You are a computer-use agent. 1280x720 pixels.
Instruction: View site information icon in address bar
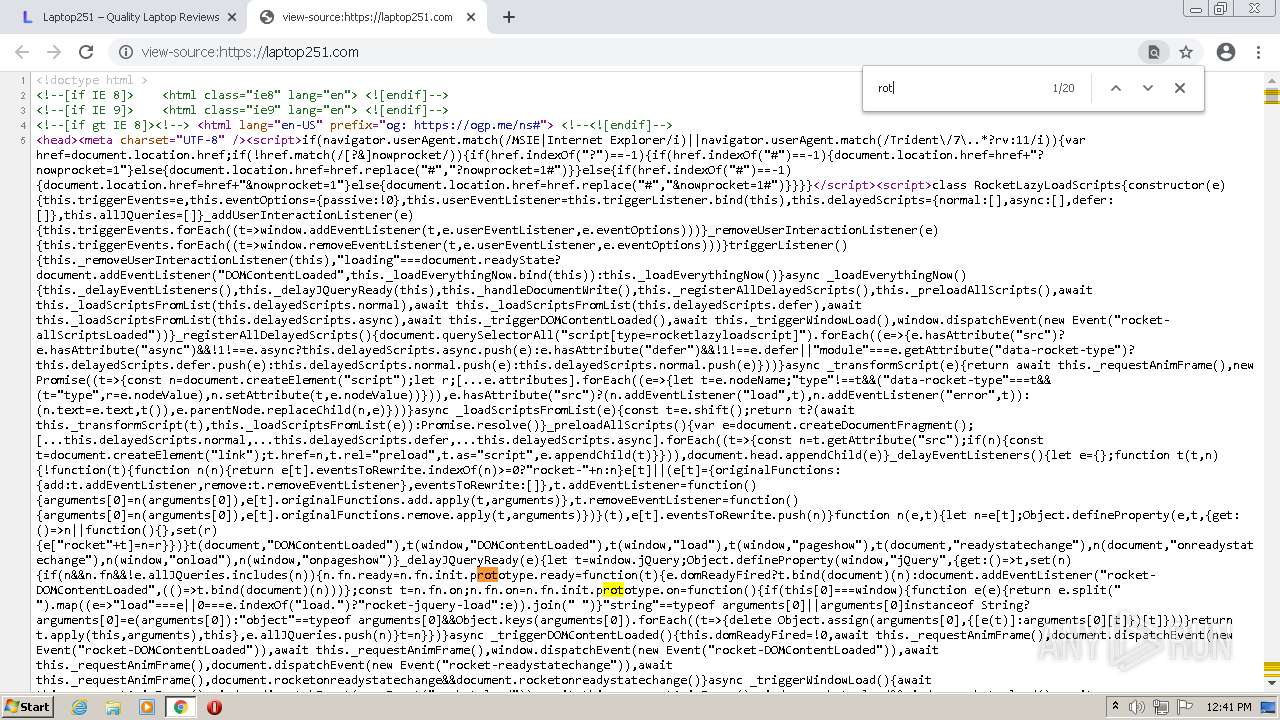[x=126, y=52]
